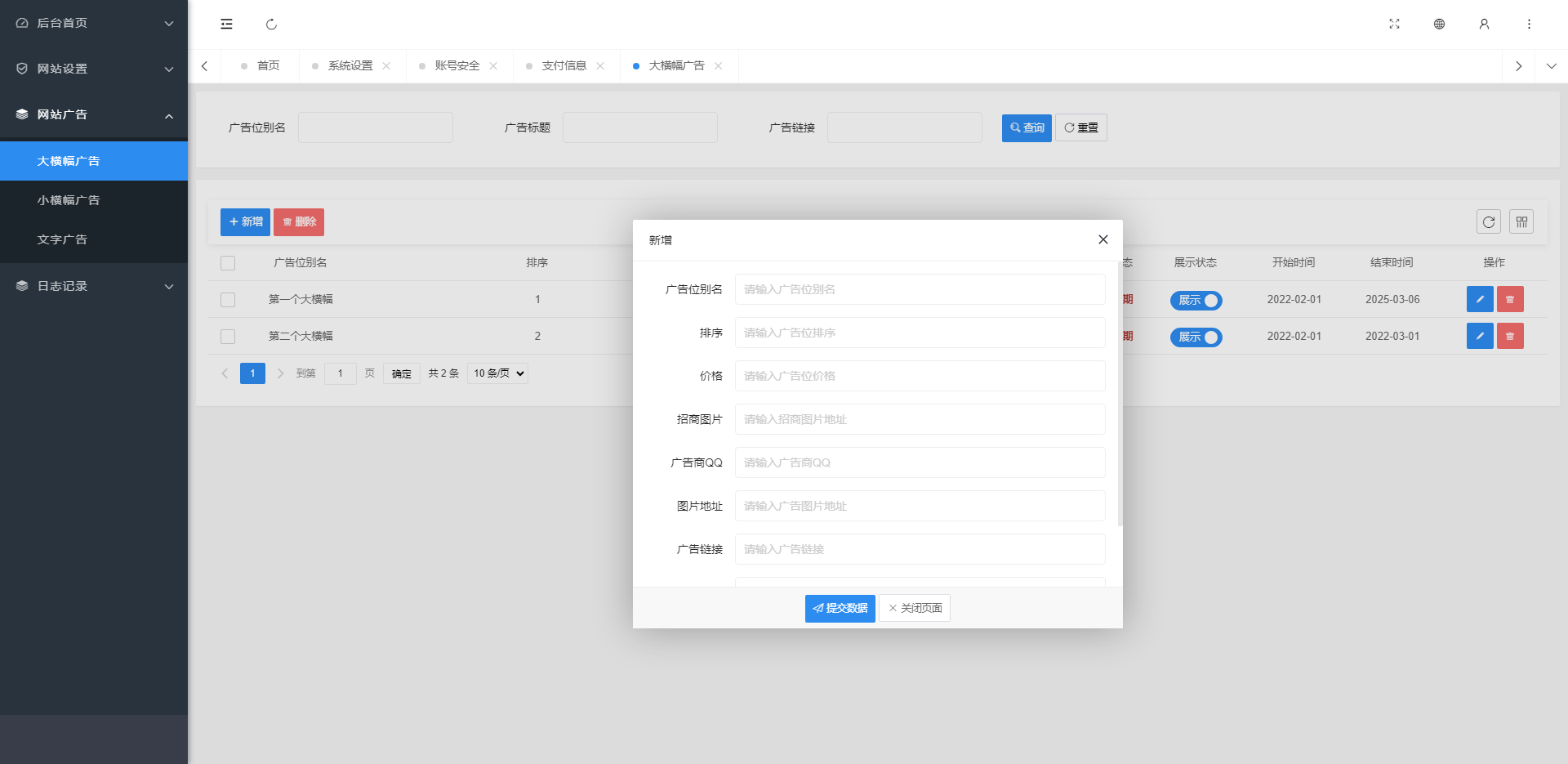Open the column filter grid icon

point(1521,221)
